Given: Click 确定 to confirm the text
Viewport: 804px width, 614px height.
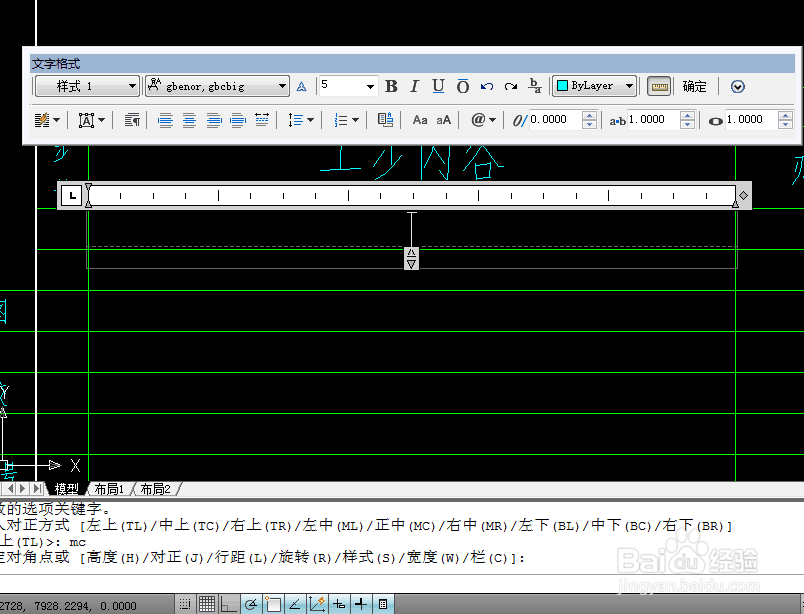Looking at the screenshot, I should point(694,86).
